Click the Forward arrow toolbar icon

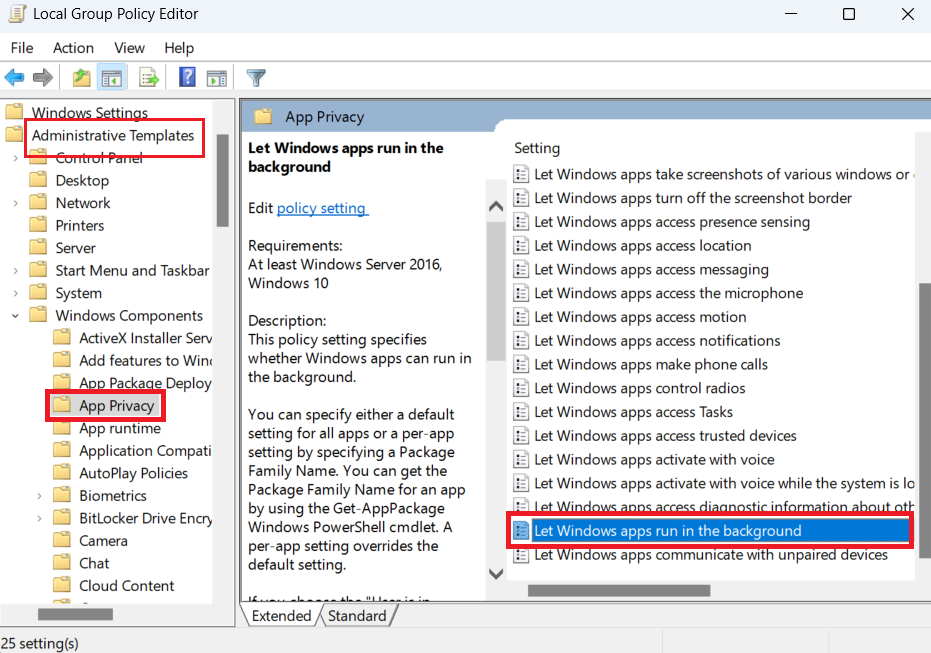(43, 77)
